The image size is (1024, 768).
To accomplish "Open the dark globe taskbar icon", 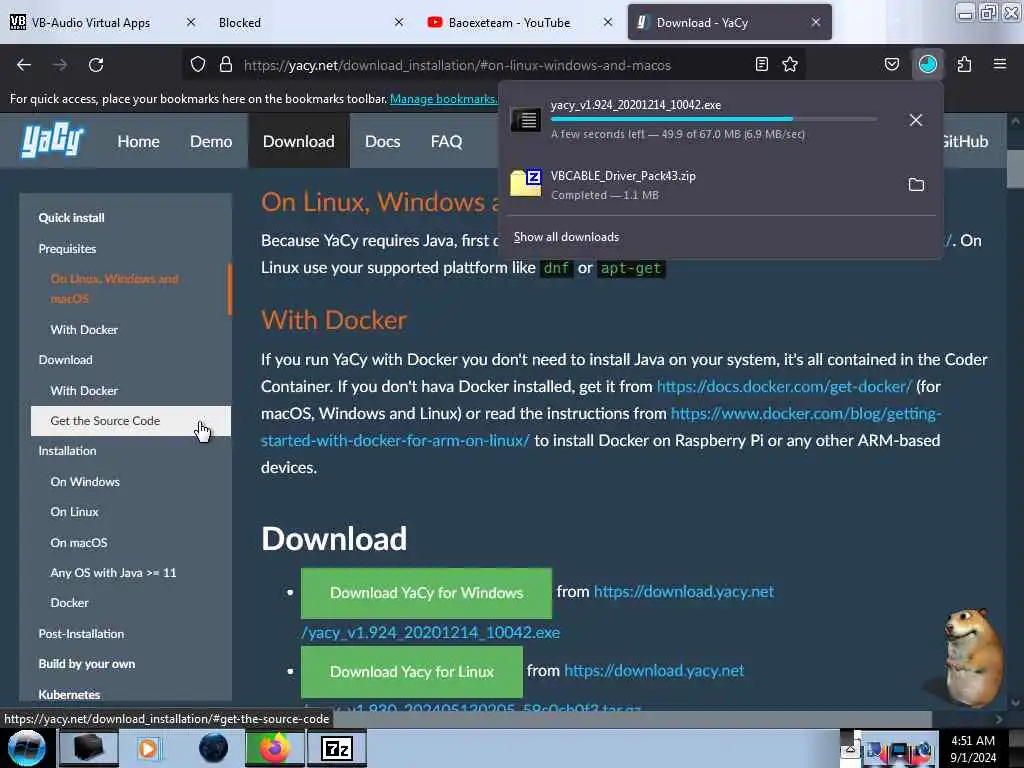I will tap(213, 748).
